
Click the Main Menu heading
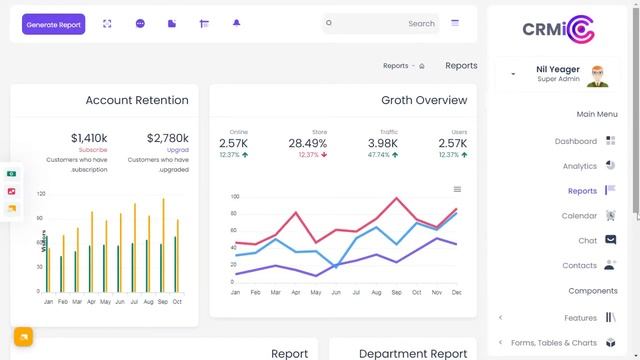pos(597,114)
